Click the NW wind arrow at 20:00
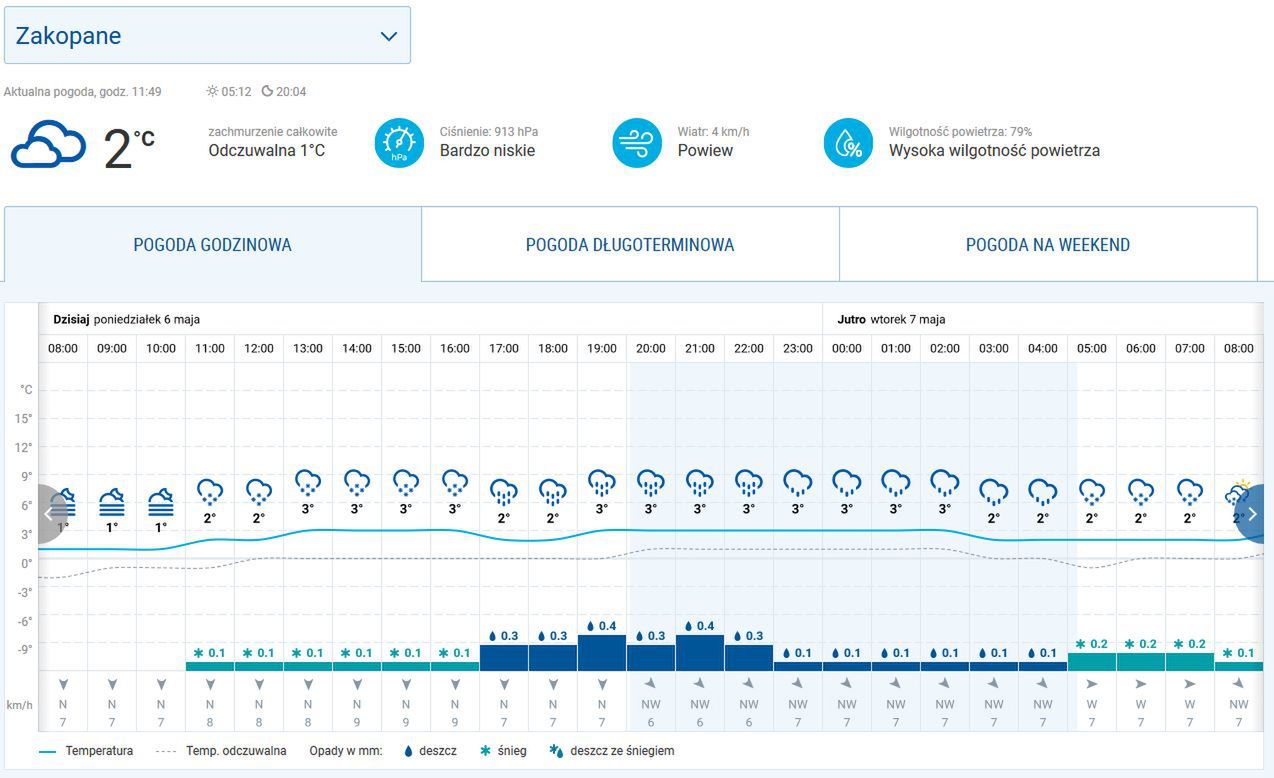The height and width of the screenshot is (778, 1274). (x=651, y=684)
